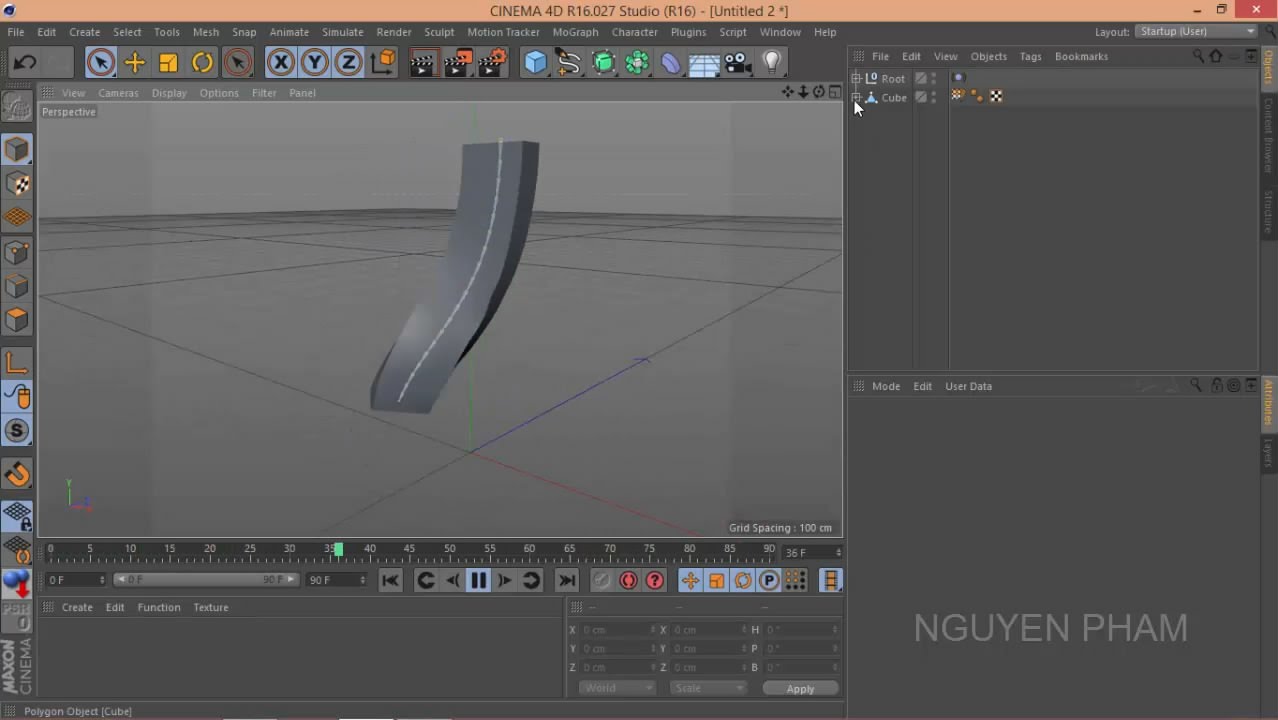Click the current frame 36 F field
1278x720 pixels.
(x=812, y=552)
